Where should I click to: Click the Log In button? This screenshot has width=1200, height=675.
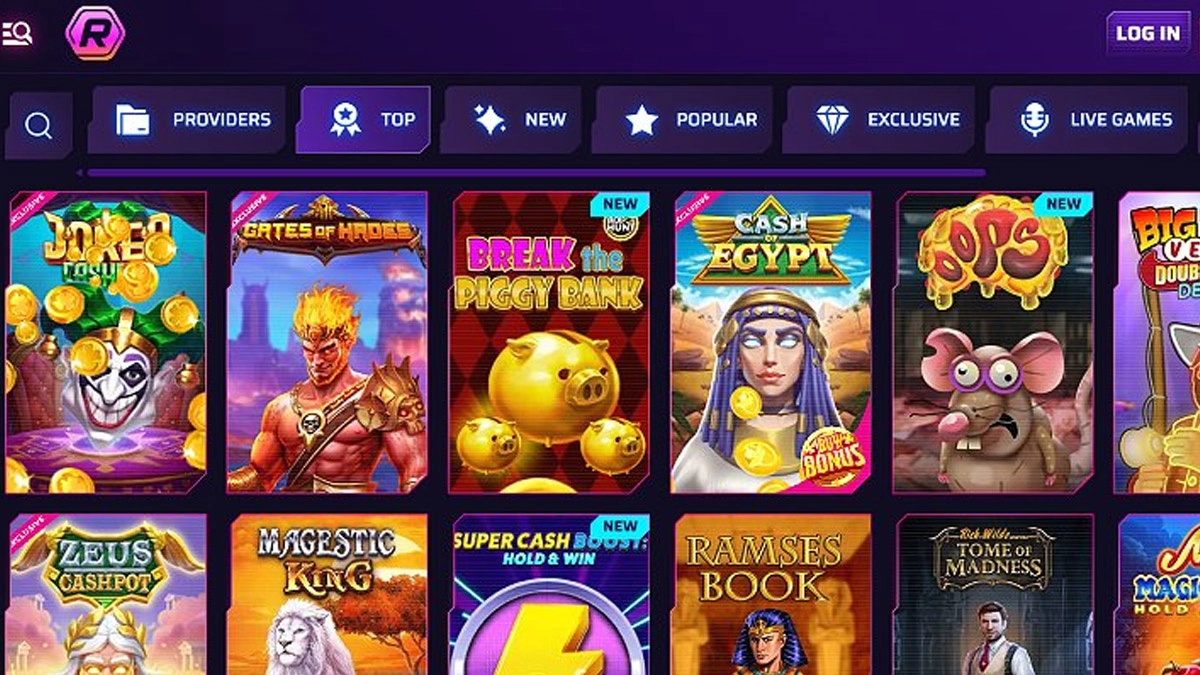1148,33
